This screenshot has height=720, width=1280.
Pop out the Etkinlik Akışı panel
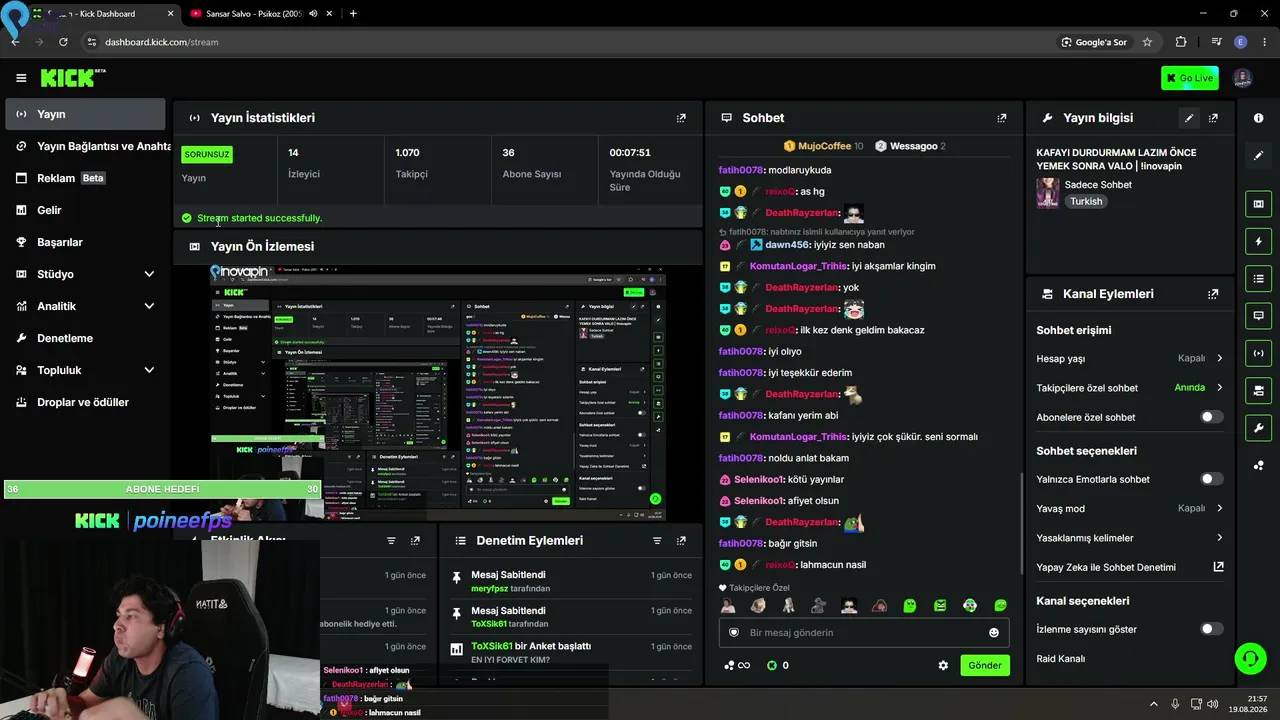click(x=415, y=541)
